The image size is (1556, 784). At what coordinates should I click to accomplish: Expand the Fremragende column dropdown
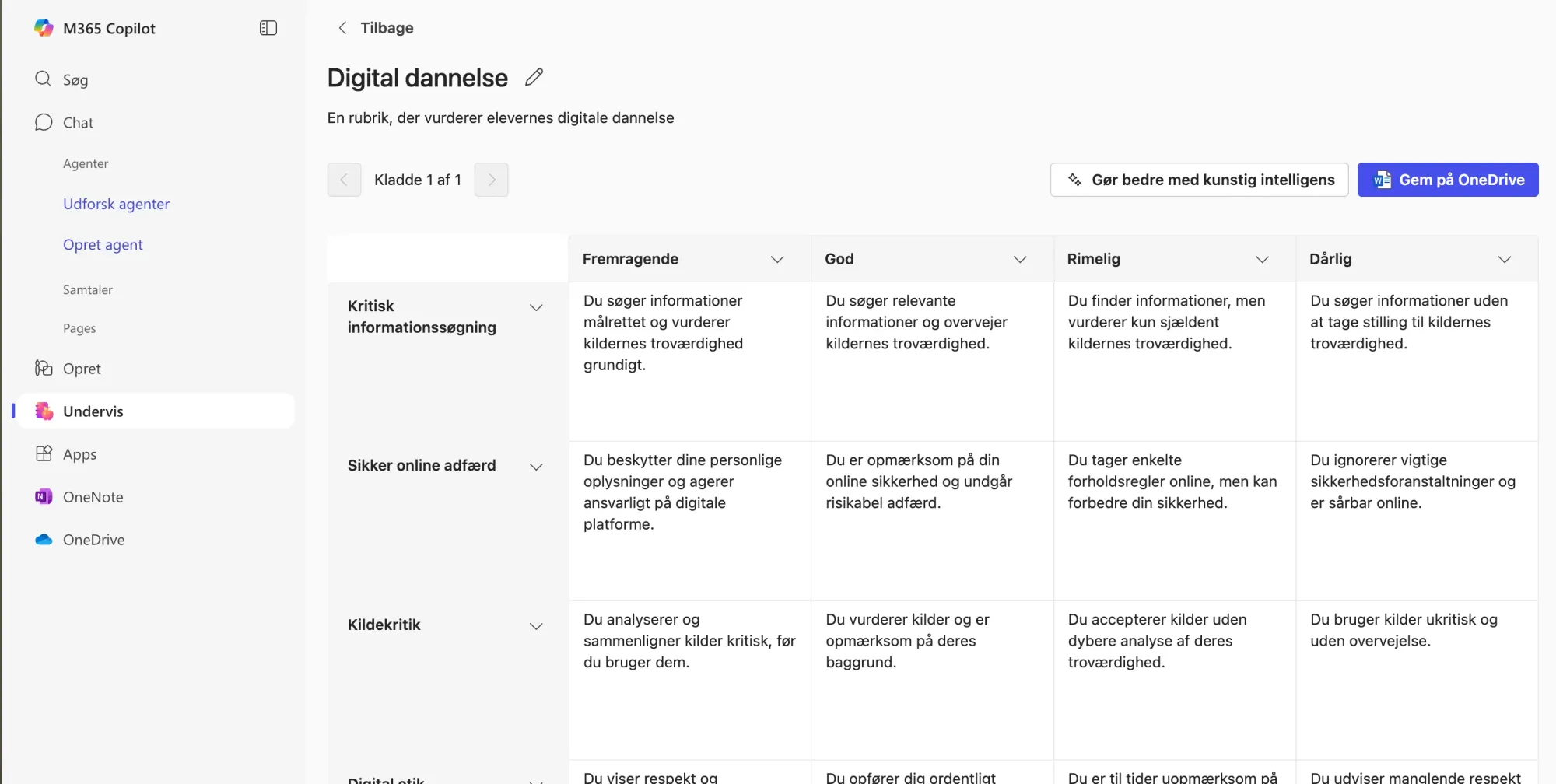[777, 259]
